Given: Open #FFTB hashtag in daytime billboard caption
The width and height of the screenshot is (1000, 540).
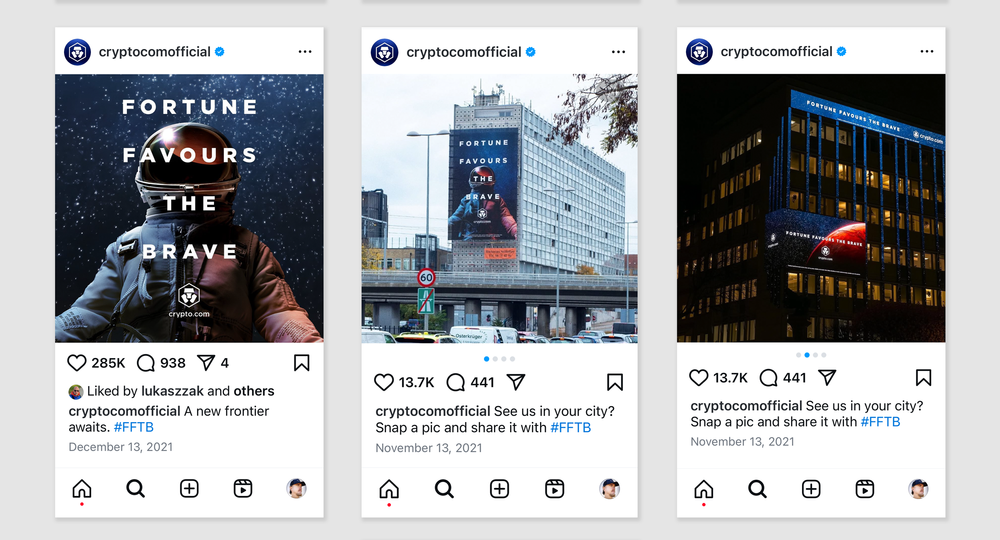Looking at the screenshot, I should click(570, 428).
